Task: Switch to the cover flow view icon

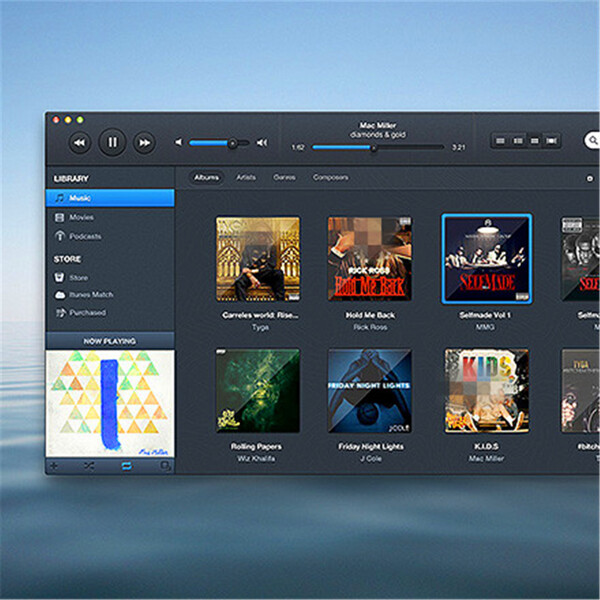Action: [551, 141]
